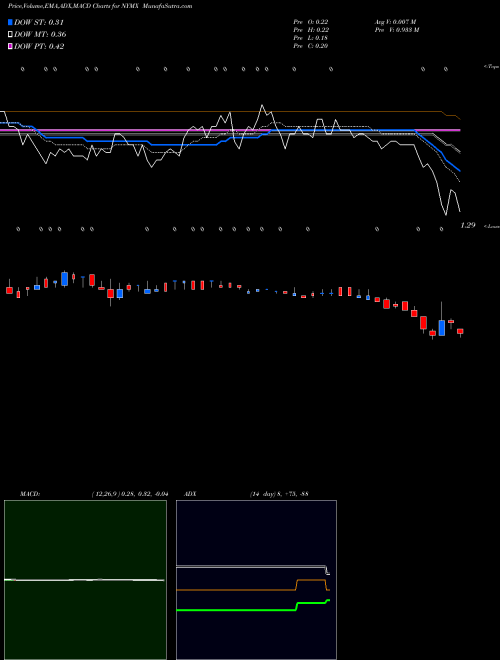Viewport: 500px width, 660px height.
Task: Click the 'Pre V: 0.933 M' volume text
Action: click(x=397, y=30)
